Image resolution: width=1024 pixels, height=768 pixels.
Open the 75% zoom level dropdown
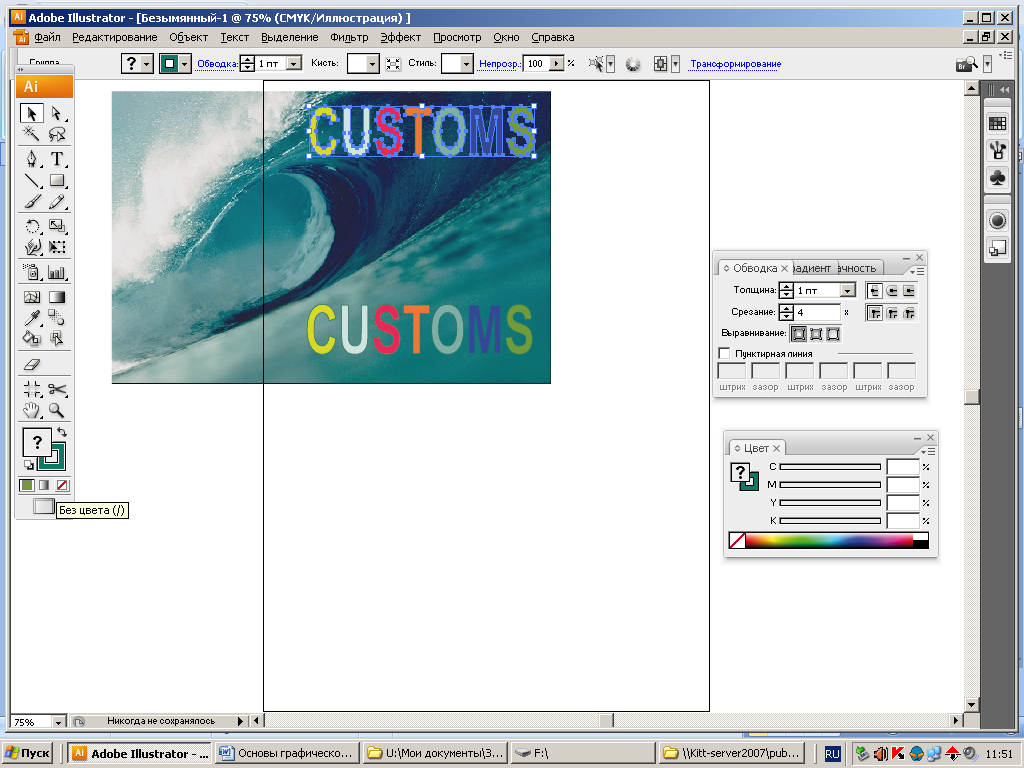(x=58, y=722)
